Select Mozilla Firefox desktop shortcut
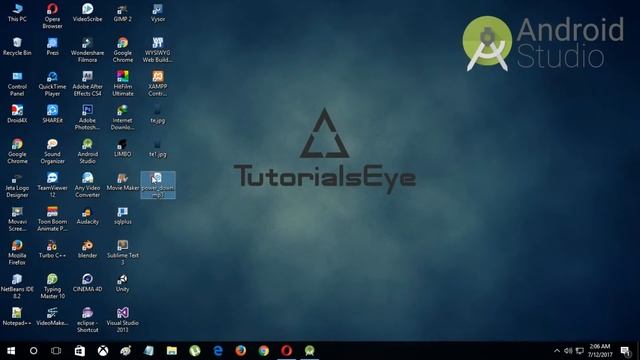 click(17, 253)
